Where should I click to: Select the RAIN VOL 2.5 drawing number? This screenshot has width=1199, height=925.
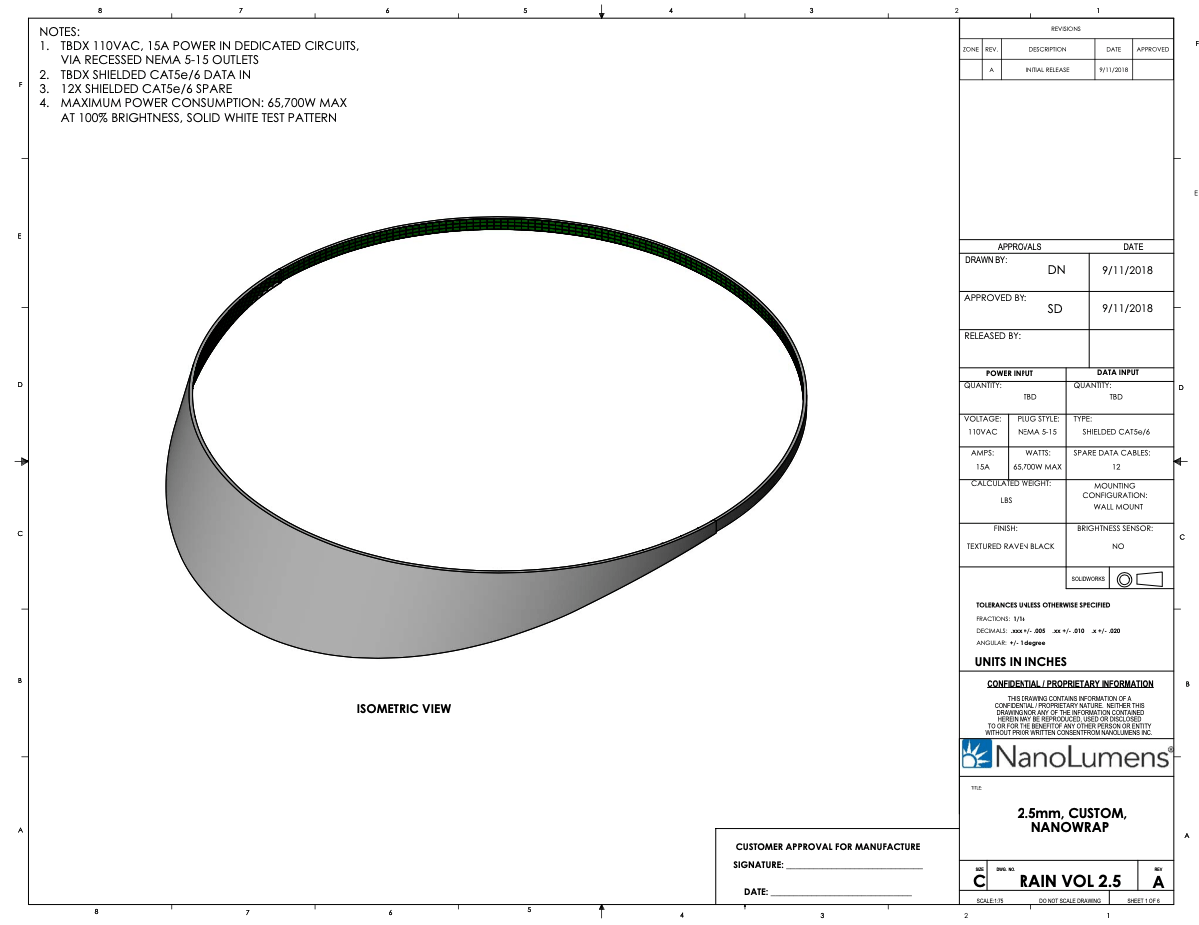[1070, 881]
